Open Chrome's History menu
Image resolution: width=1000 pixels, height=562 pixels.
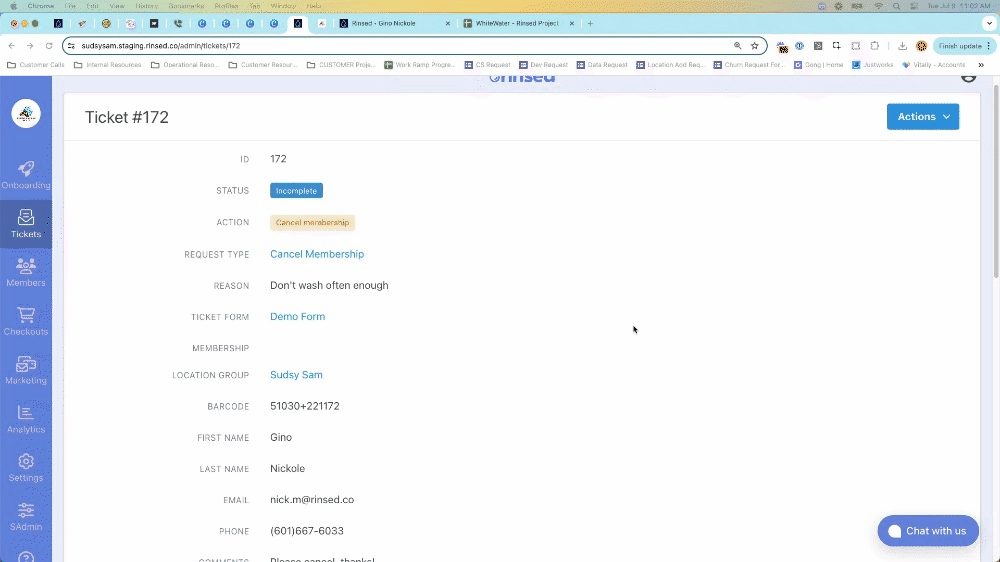[146, 6]
